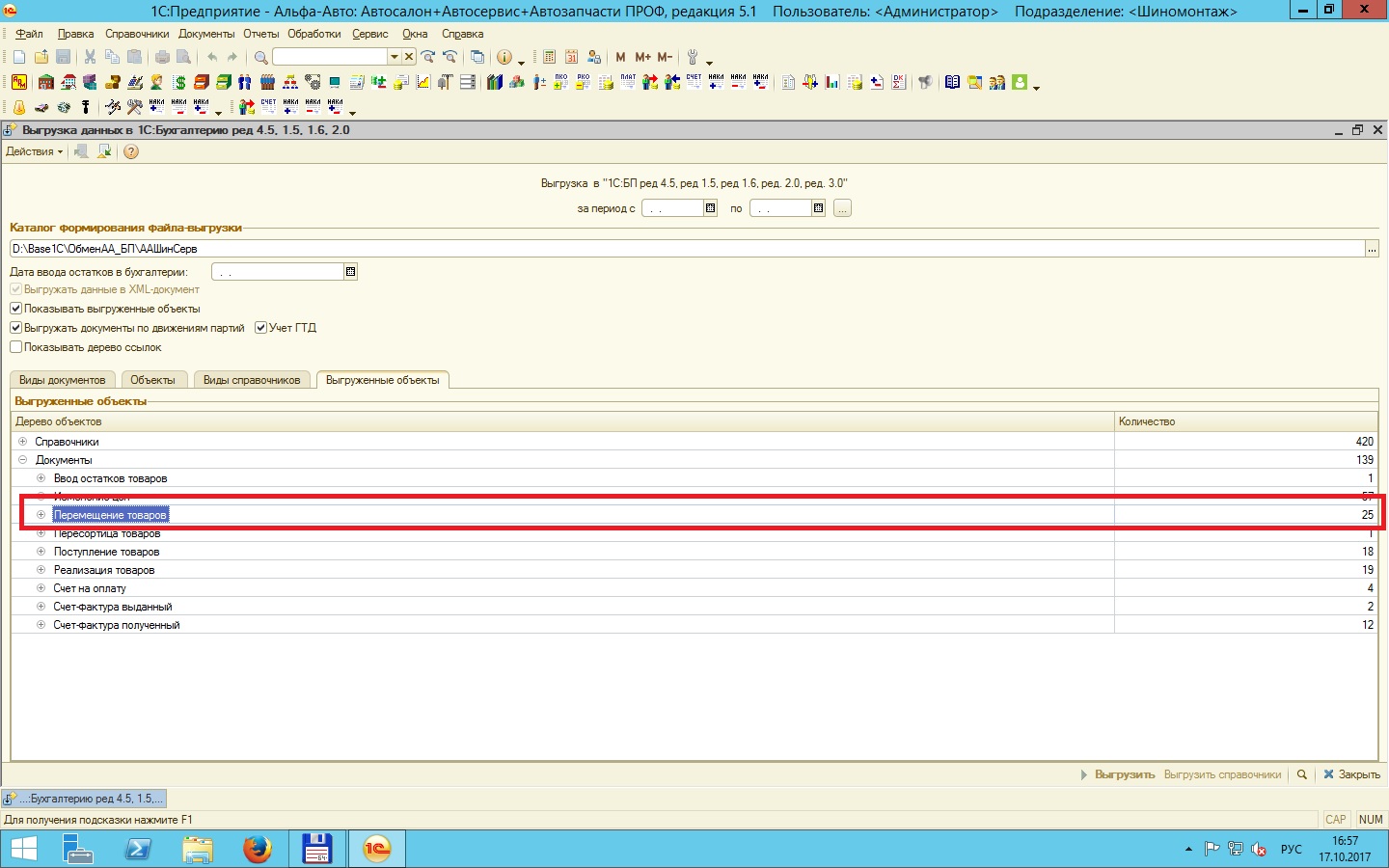Open the ARM workstation icon
Viewport: 1389px width, 868px height.
pyautogui.click(x=19, y=82)
